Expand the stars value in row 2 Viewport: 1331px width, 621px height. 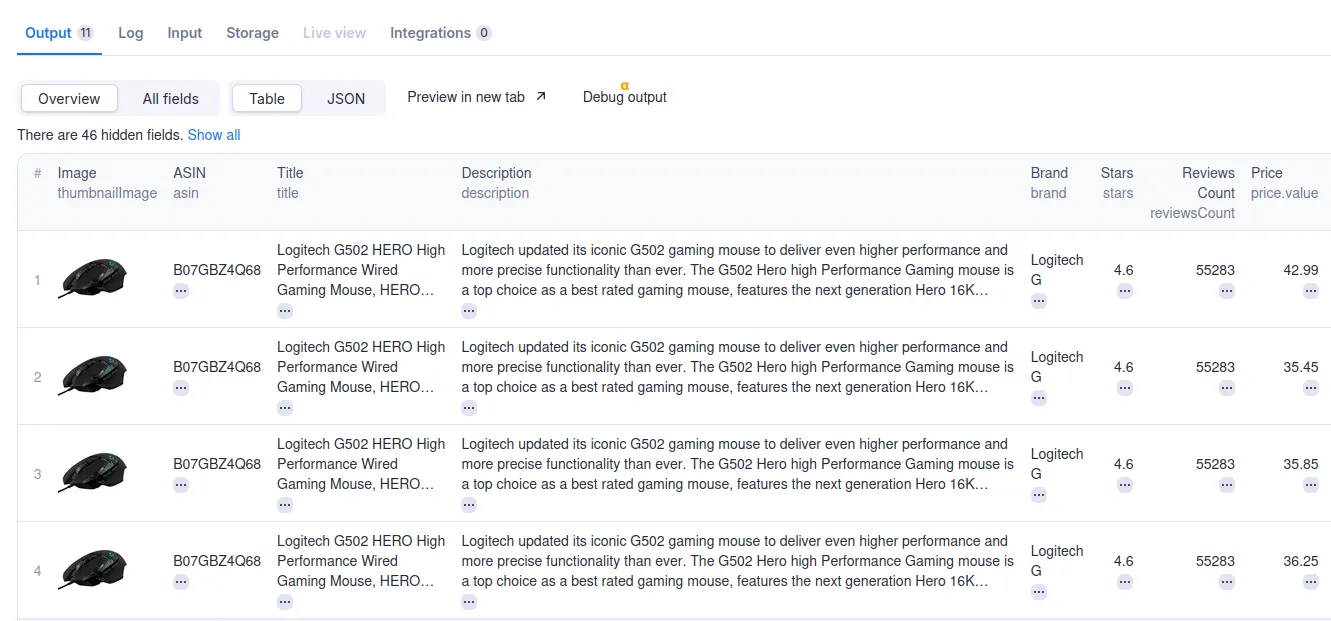coord(1125,388)
